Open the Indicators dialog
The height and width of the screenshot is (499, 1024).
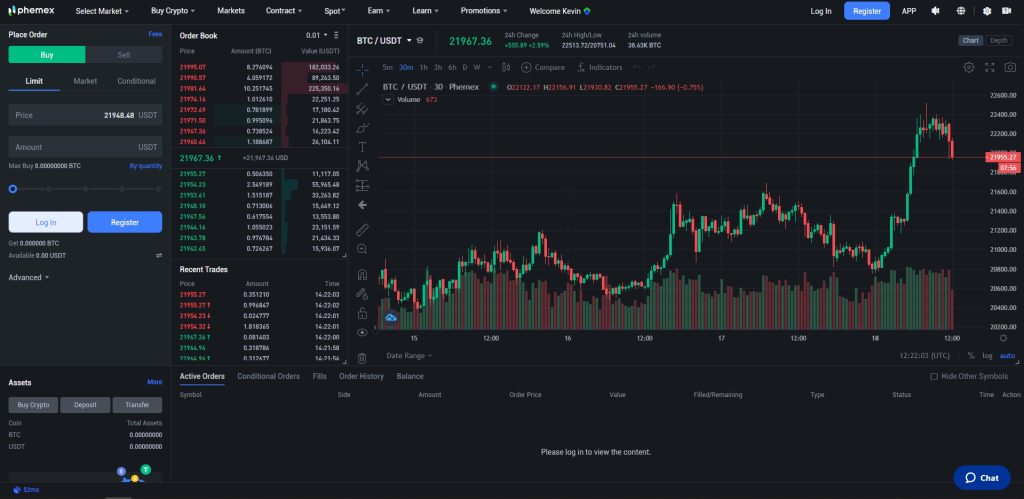600,67
